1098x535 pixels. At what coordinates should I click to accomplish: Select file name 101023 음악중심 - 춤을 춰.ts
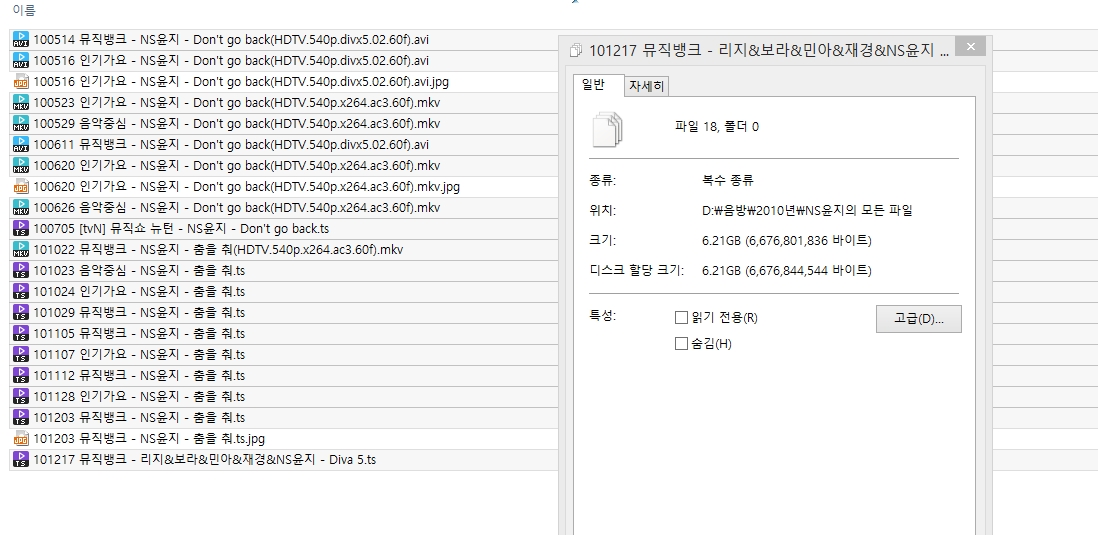click(139, 271)
